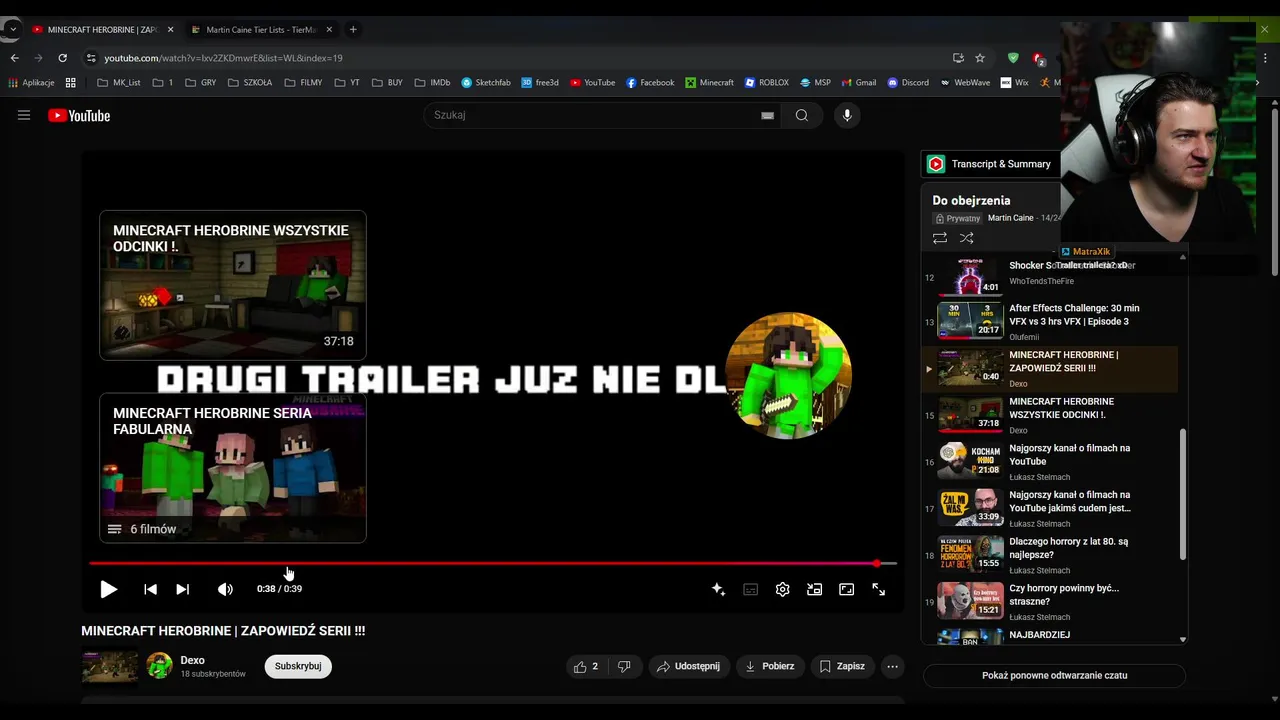Open Dexo channel name link
Screen dimensions: 1280x720
[x=192, y=660]
